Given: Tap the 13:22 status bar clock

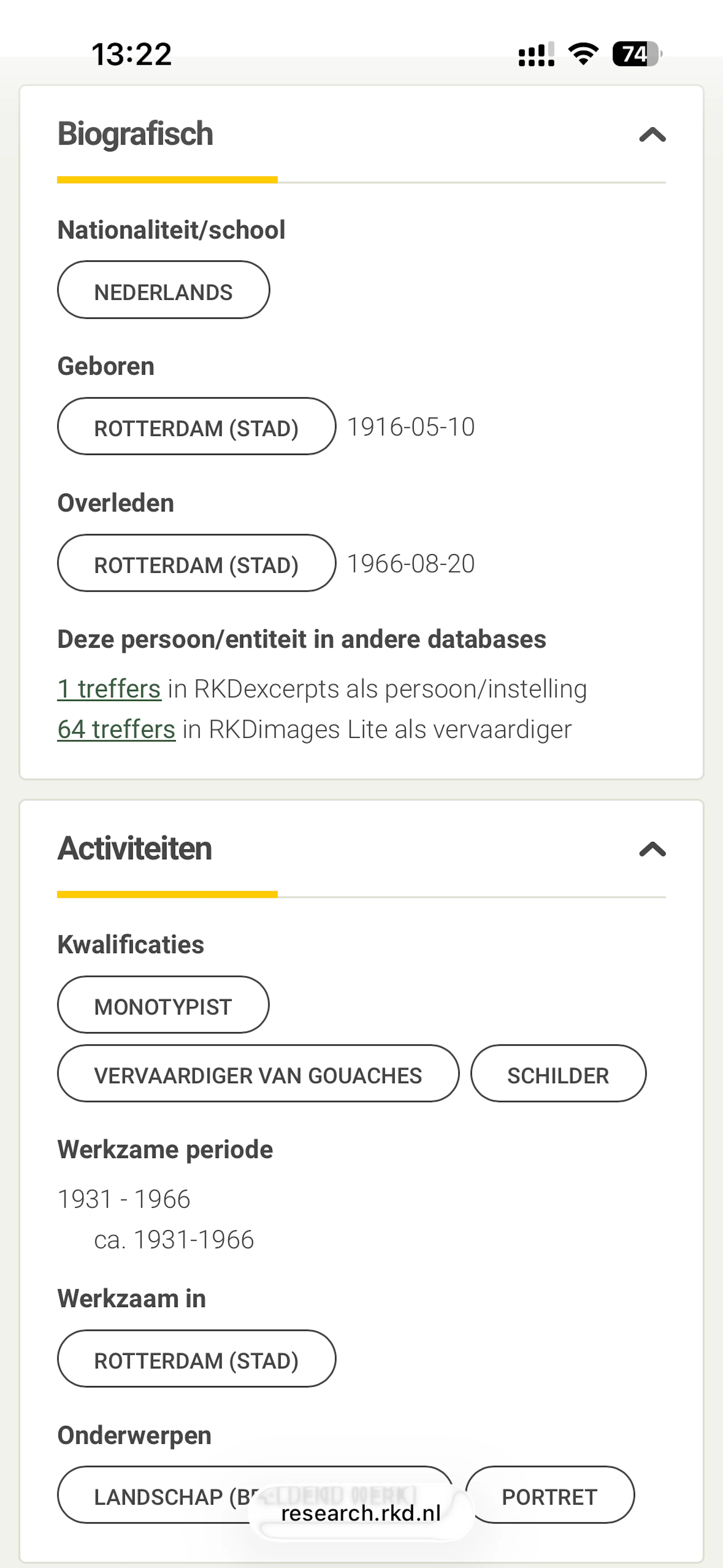Looking at the screenshot, I should coord(132,54).
